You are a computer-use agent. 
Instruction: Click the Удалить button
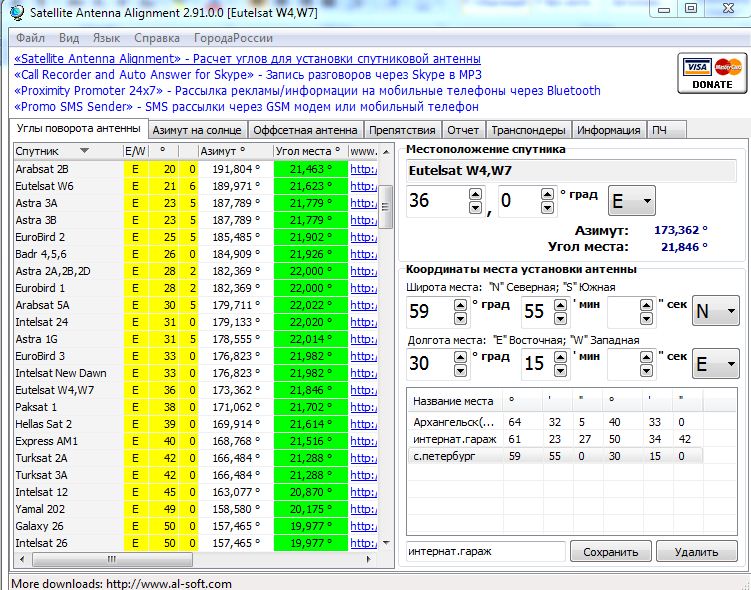[695, 551]
